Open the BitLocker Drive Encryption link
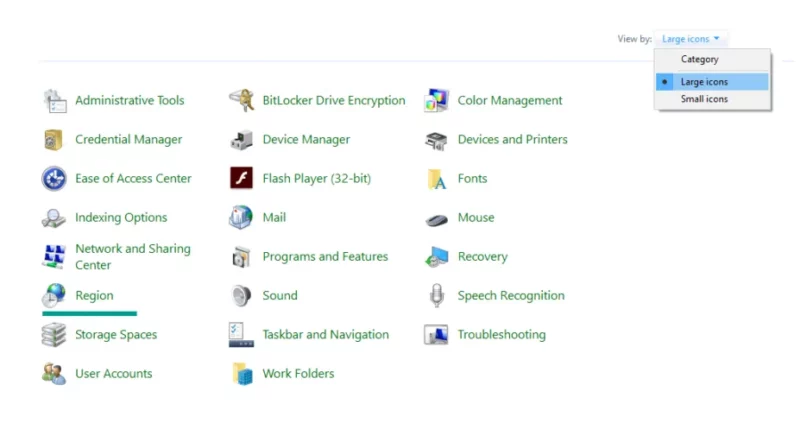 click(x=334, y=101)
